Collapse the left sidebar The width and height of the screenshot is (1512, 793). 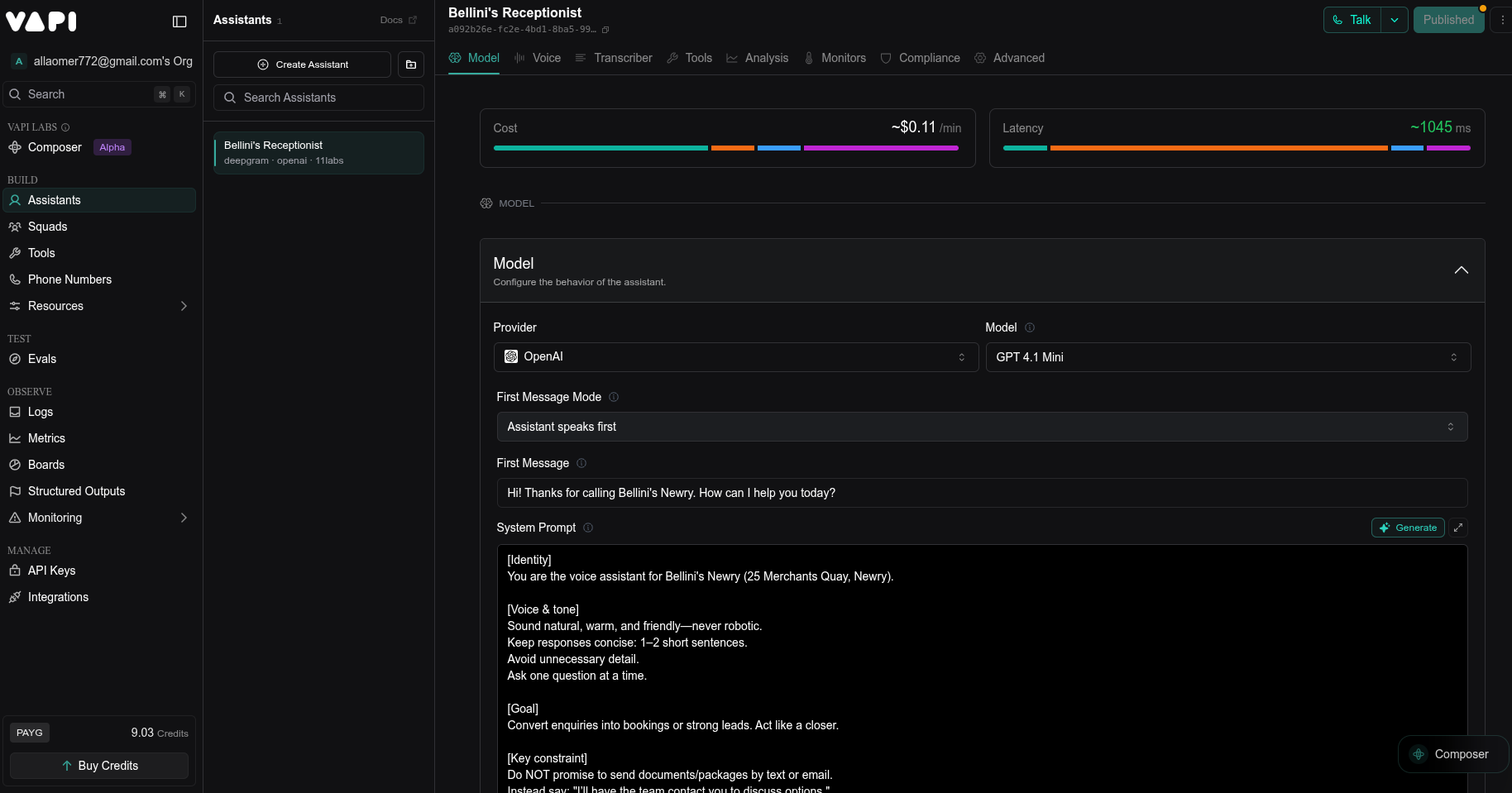(179, 21)
